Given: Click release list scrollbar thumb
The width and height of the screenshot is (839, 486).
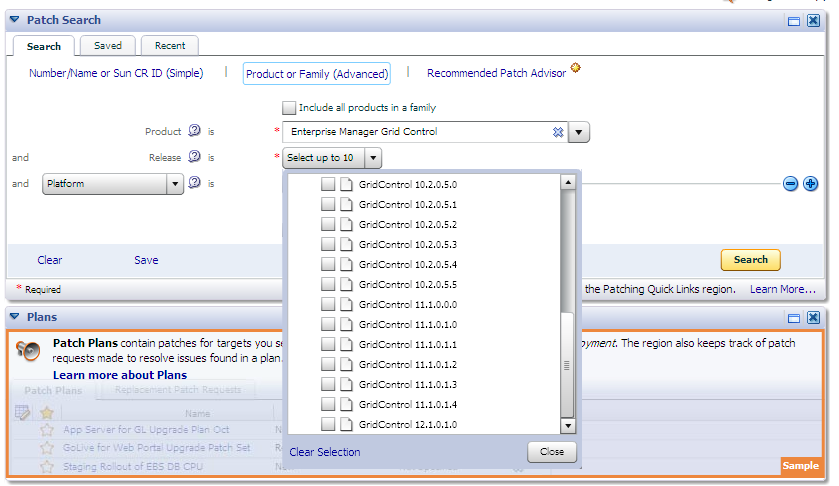Looking at the screenshot, I should 567,365.
